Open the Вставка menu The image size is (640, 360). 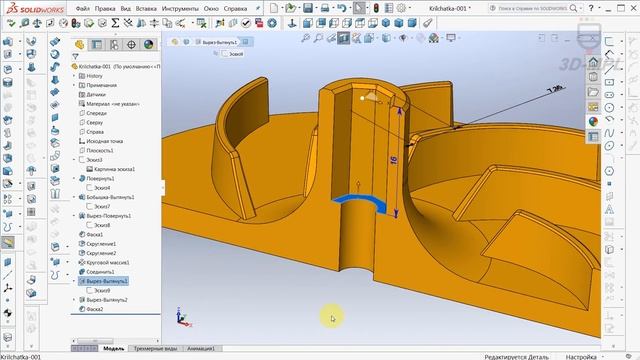(x=146, y=8)
